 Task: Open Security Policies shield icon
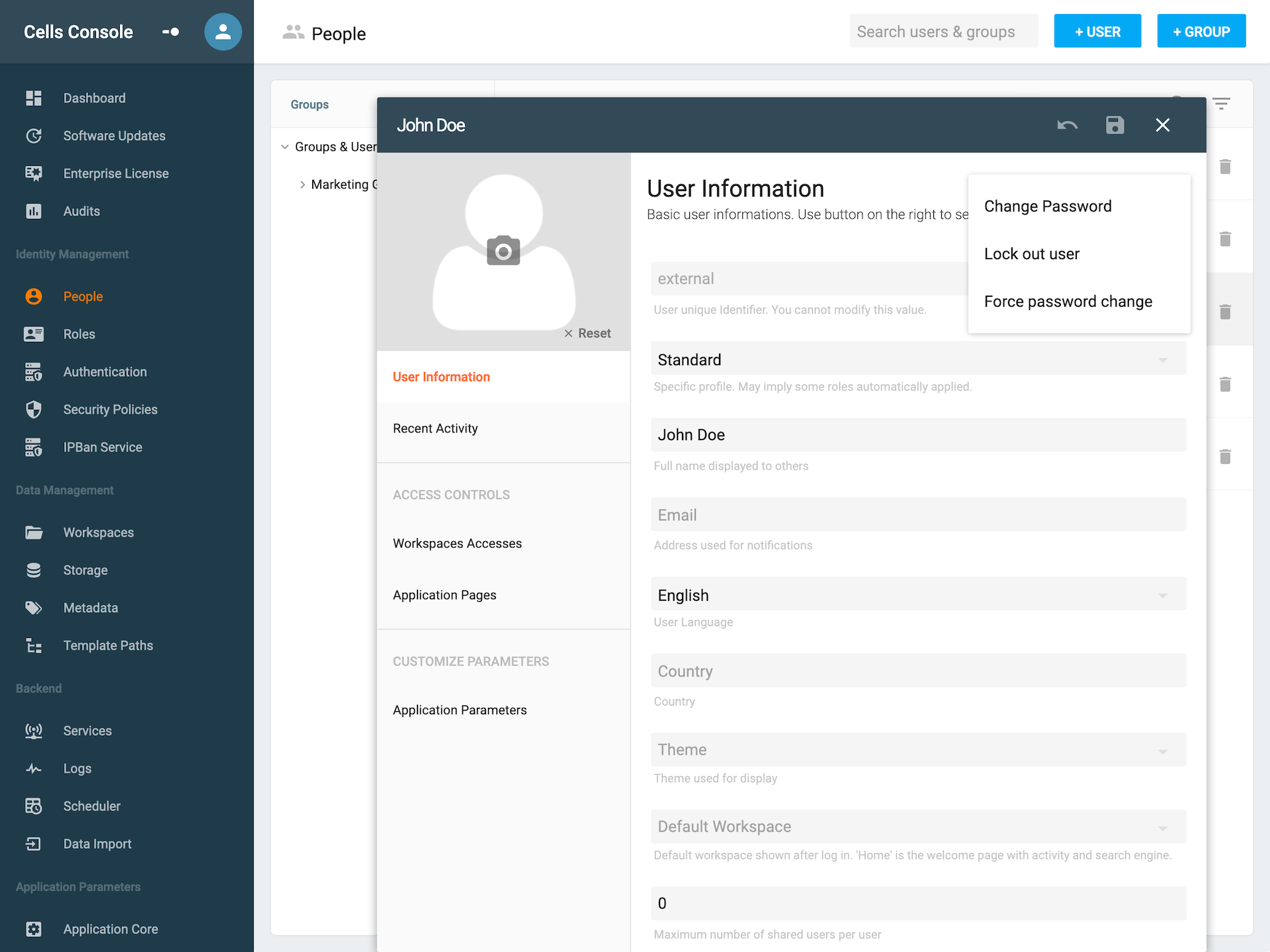[34, 409]
